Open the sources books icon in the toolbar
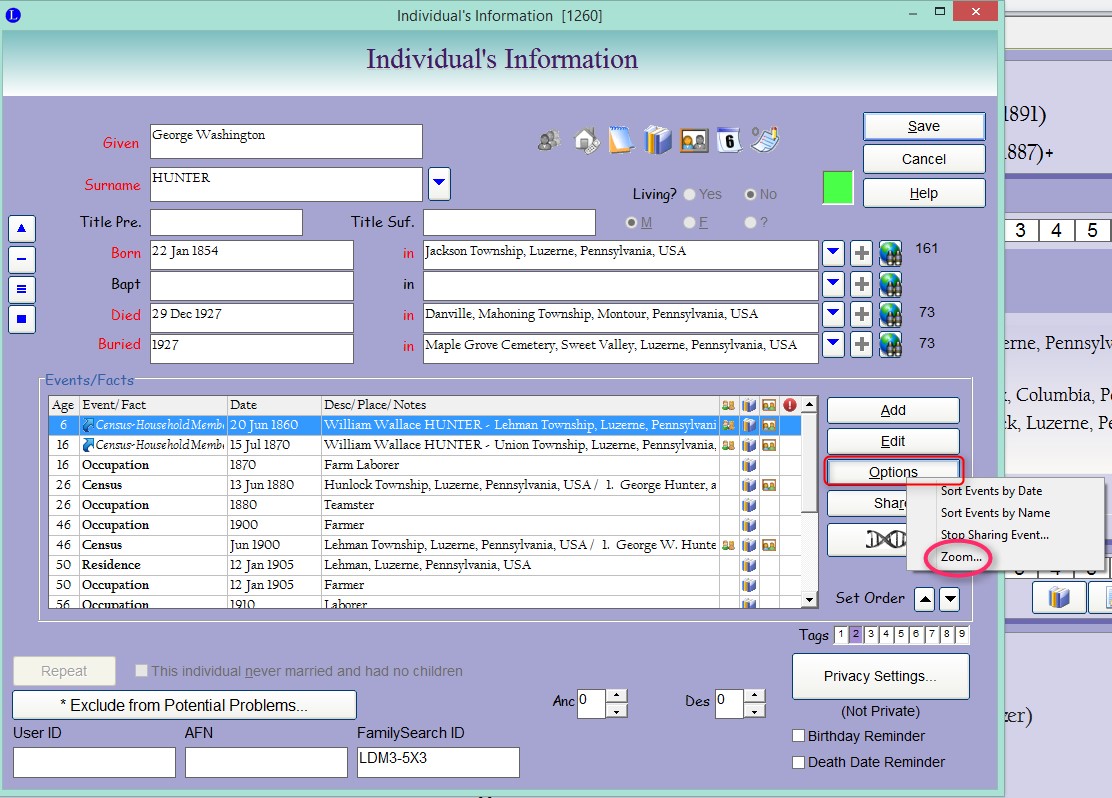The height and width of the screenshot is (798, 1112). pyautogui.click(x=657, y=140)
